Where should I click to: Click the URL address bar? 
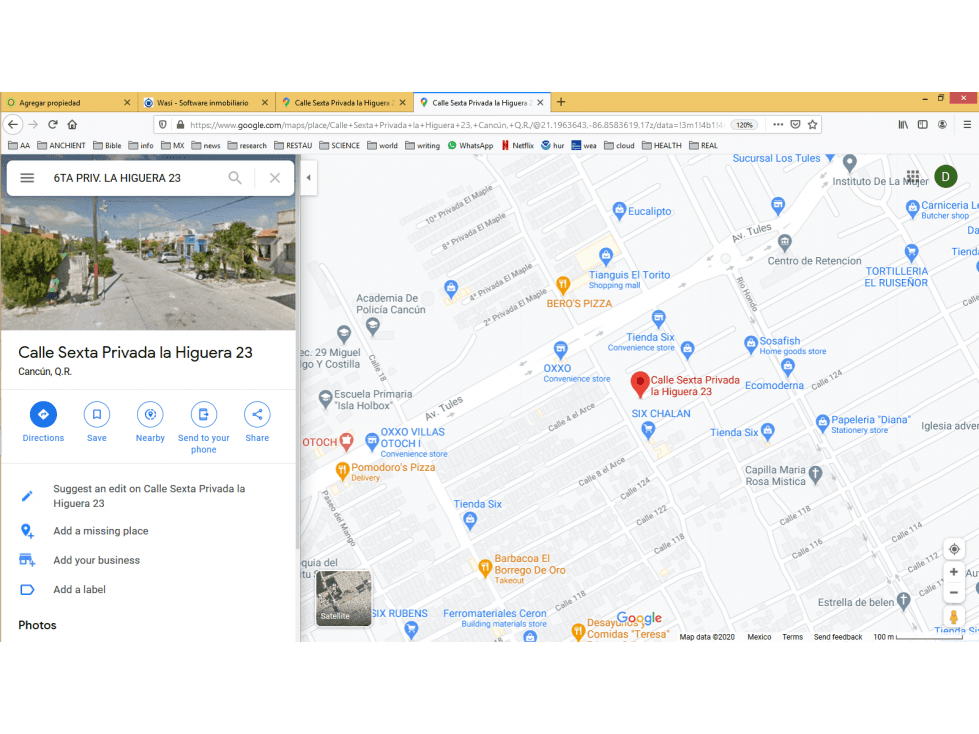coord(456,125)
